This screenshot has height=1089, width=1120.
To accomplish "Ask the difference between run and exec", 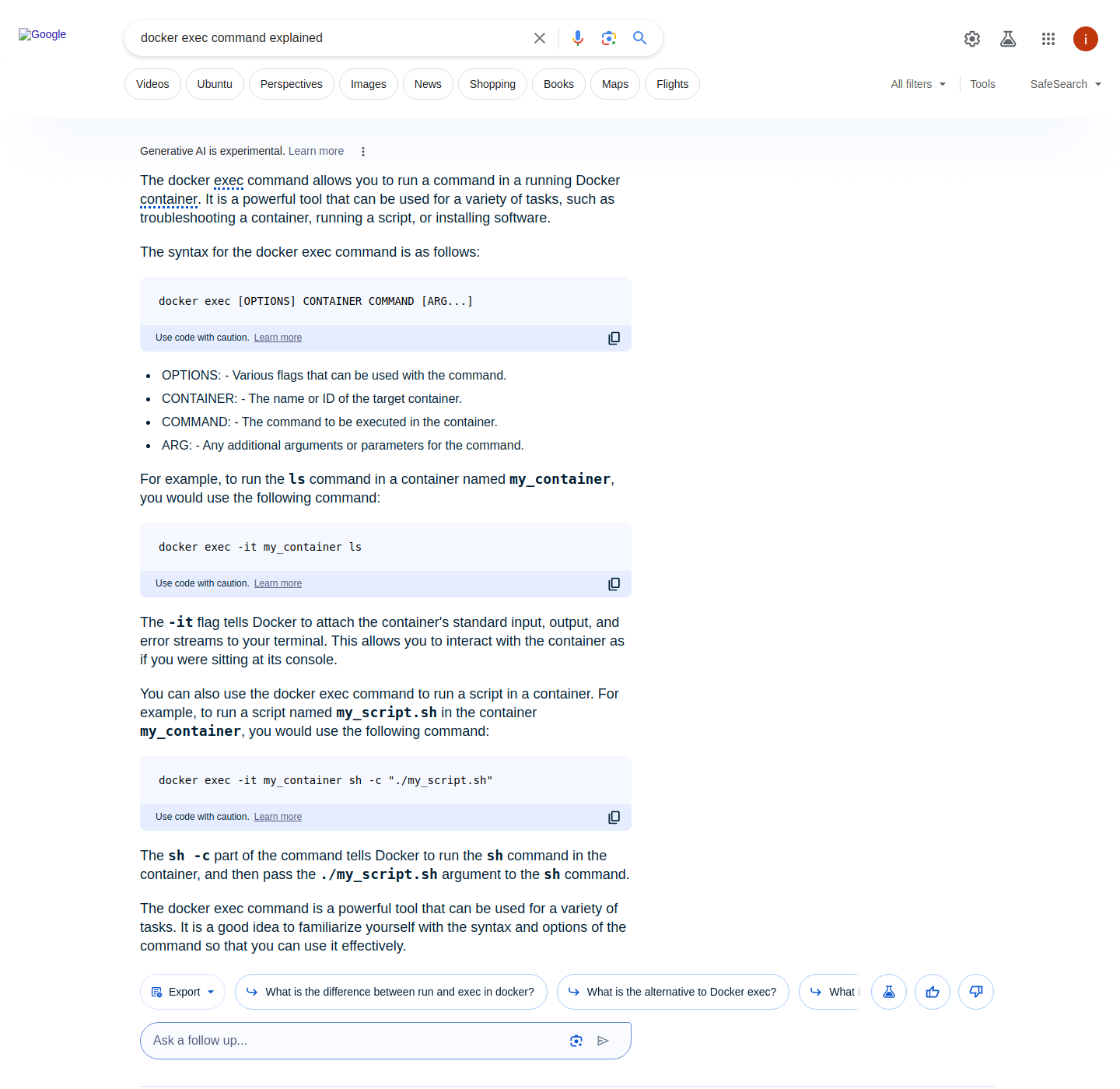I will tap(390, 992).
